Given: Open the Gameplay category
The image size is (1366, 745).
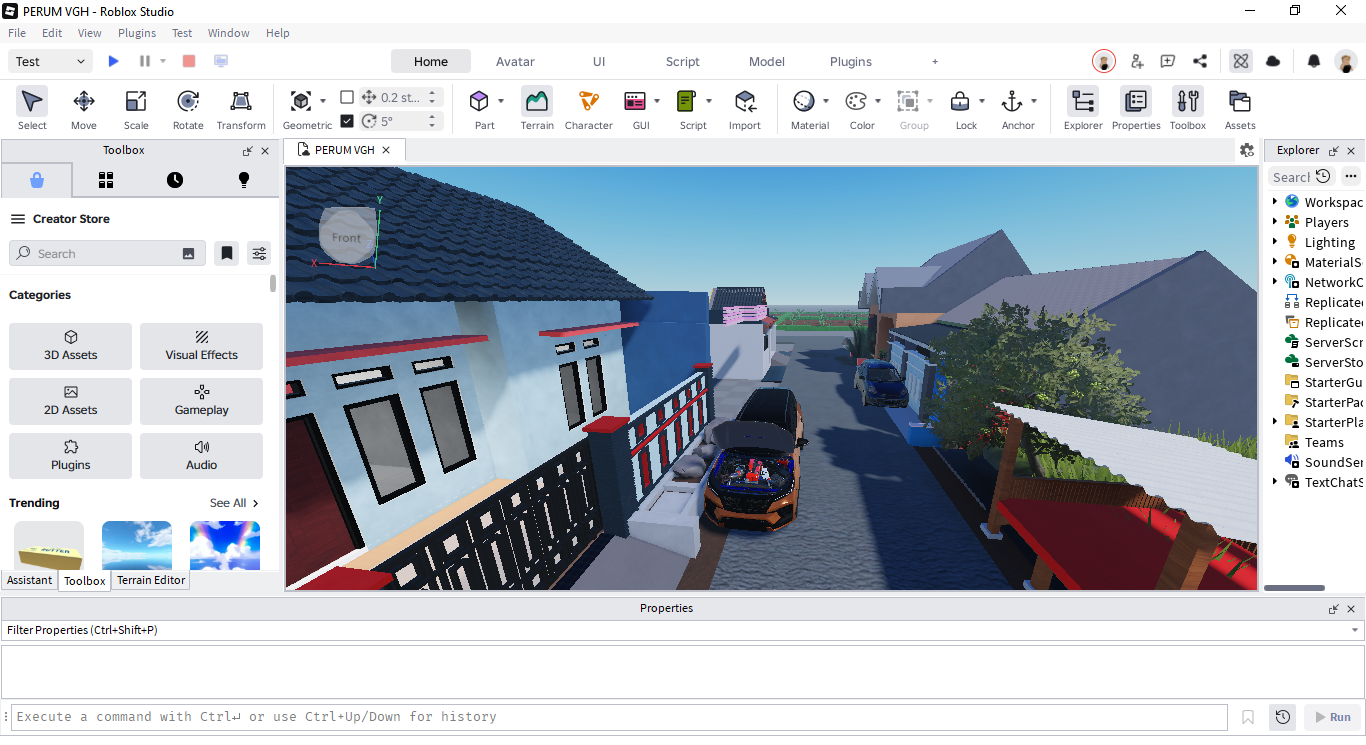Looking at the screenshot, I should (x=202, y=401).
